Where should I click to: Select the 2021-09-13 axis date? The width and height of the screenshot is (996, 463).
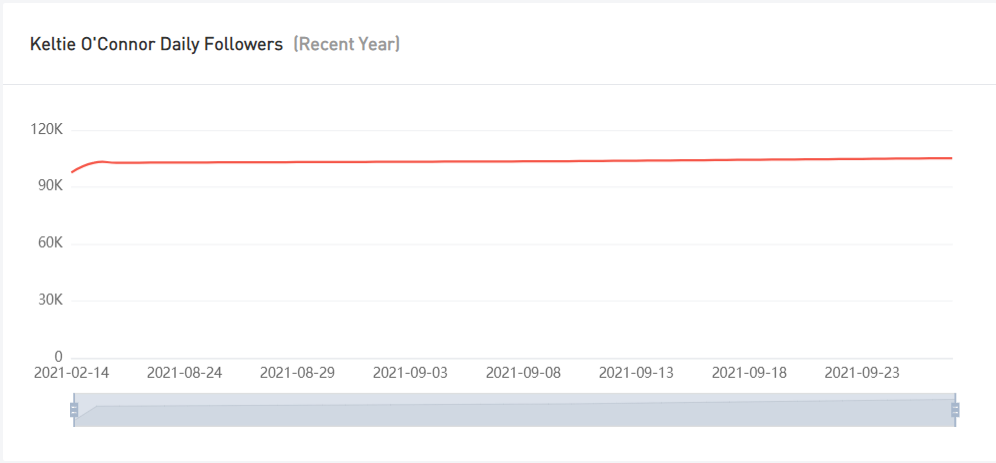coord(636,373)
